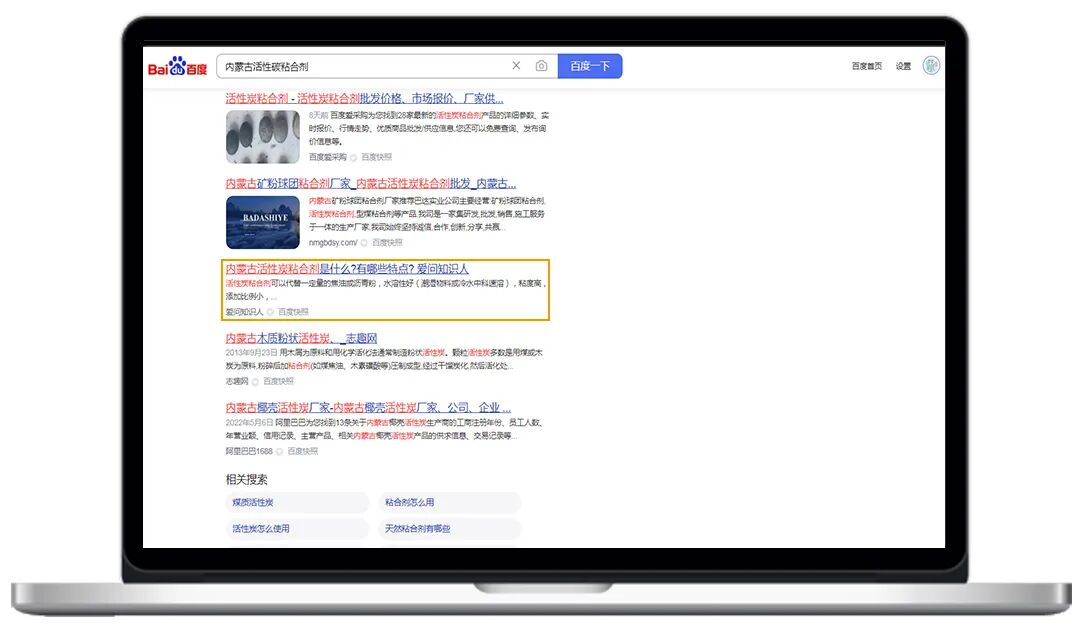This screenshot has height=628, width=1080.
Task: Select related search 天然粘合剂有哪些
Action: (449, 529)
